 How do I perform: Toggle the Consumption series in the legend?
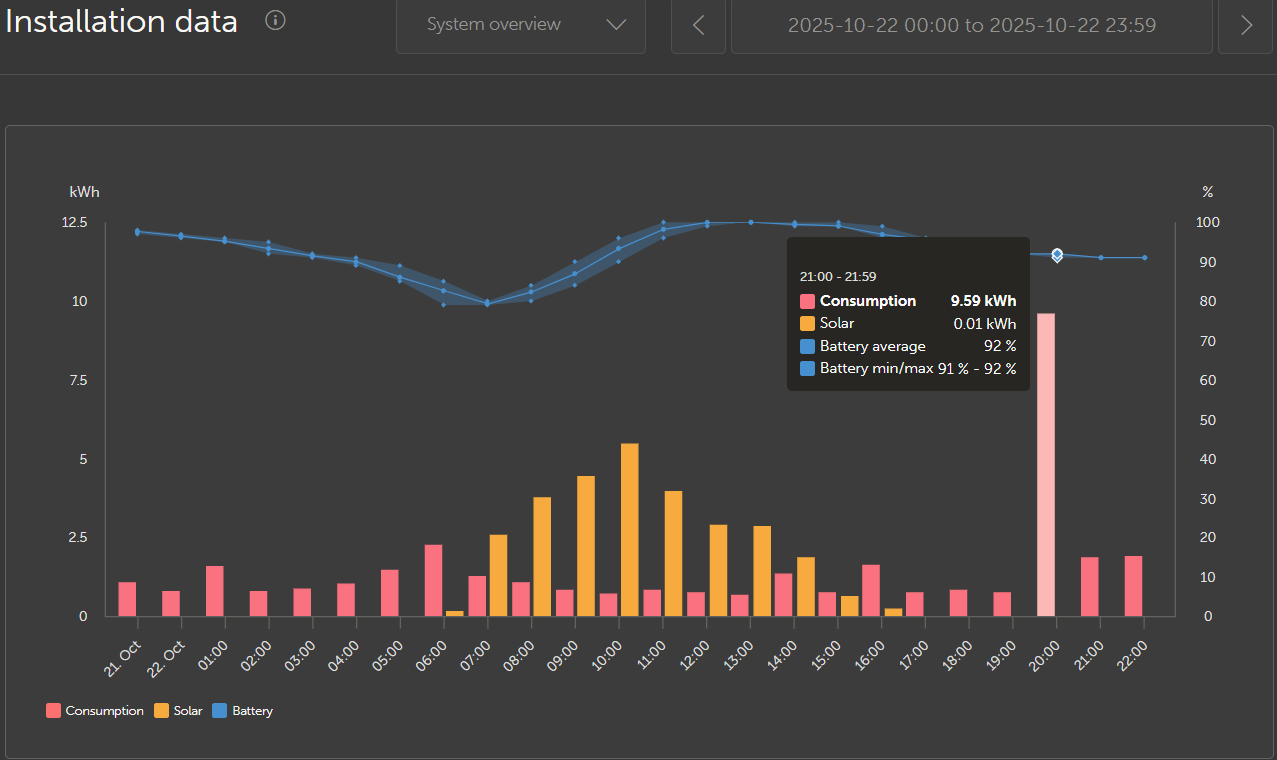point(95,711)
